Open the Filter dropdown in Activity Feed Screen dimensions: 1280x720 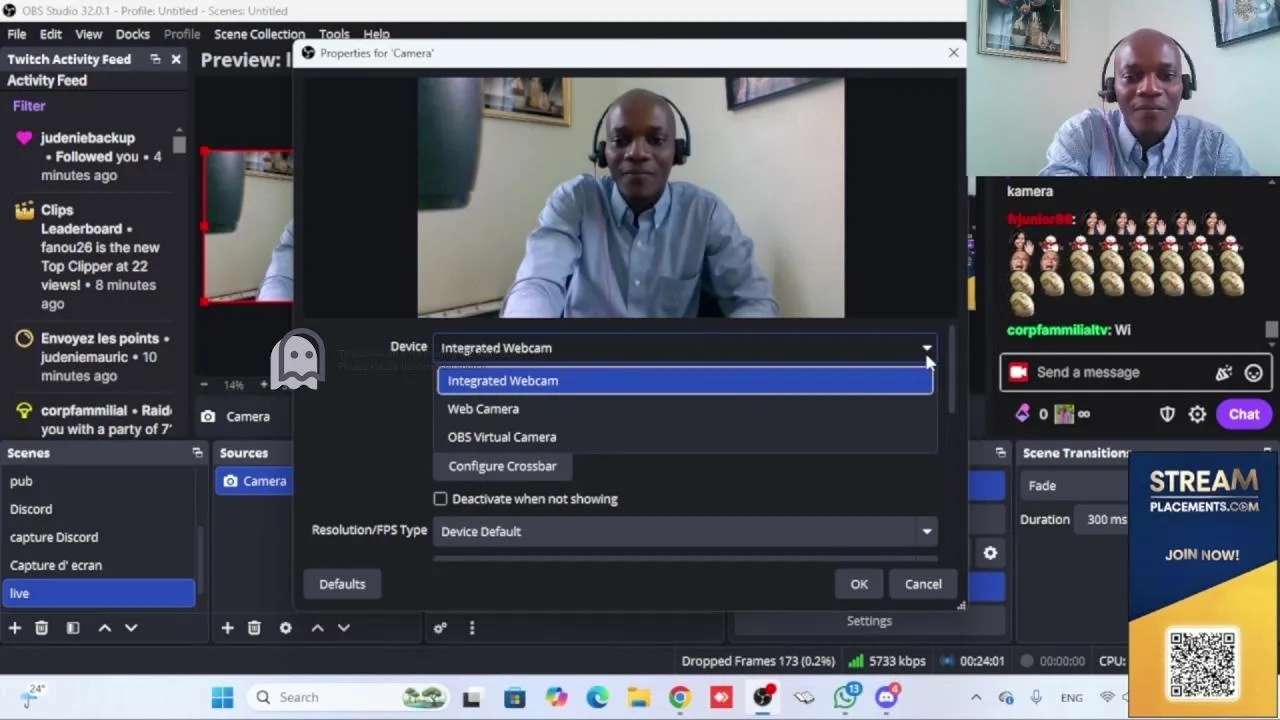click(x=29, y=106)
